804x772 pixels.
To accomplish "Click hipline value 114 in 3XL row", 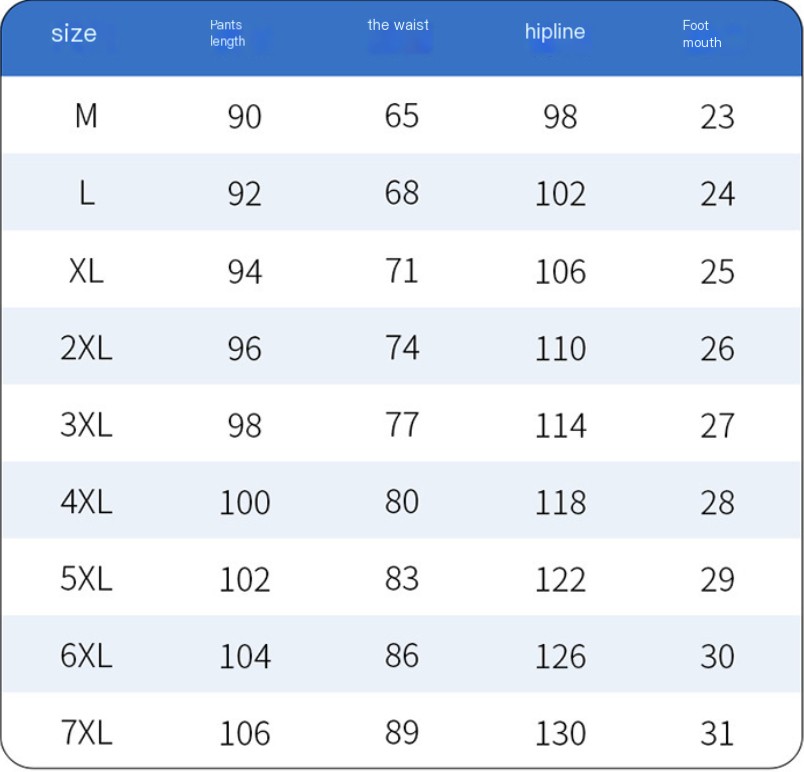I will click(560, 426).
